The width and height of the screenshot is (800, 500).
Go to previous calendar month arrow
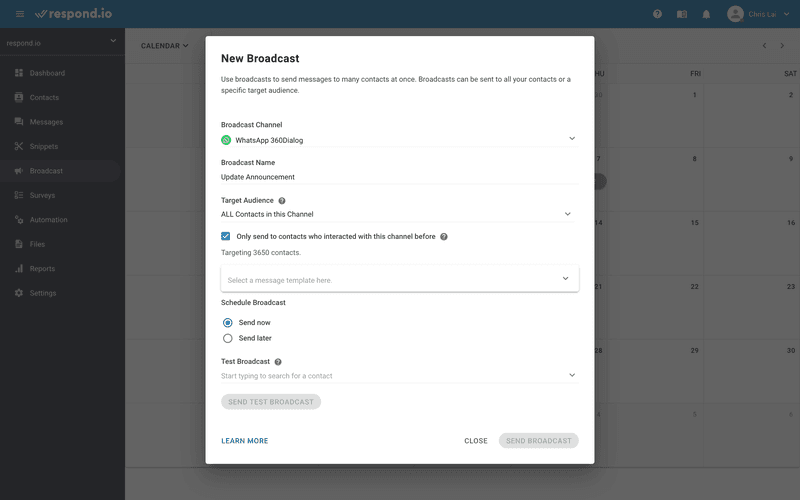coord(764,45)
